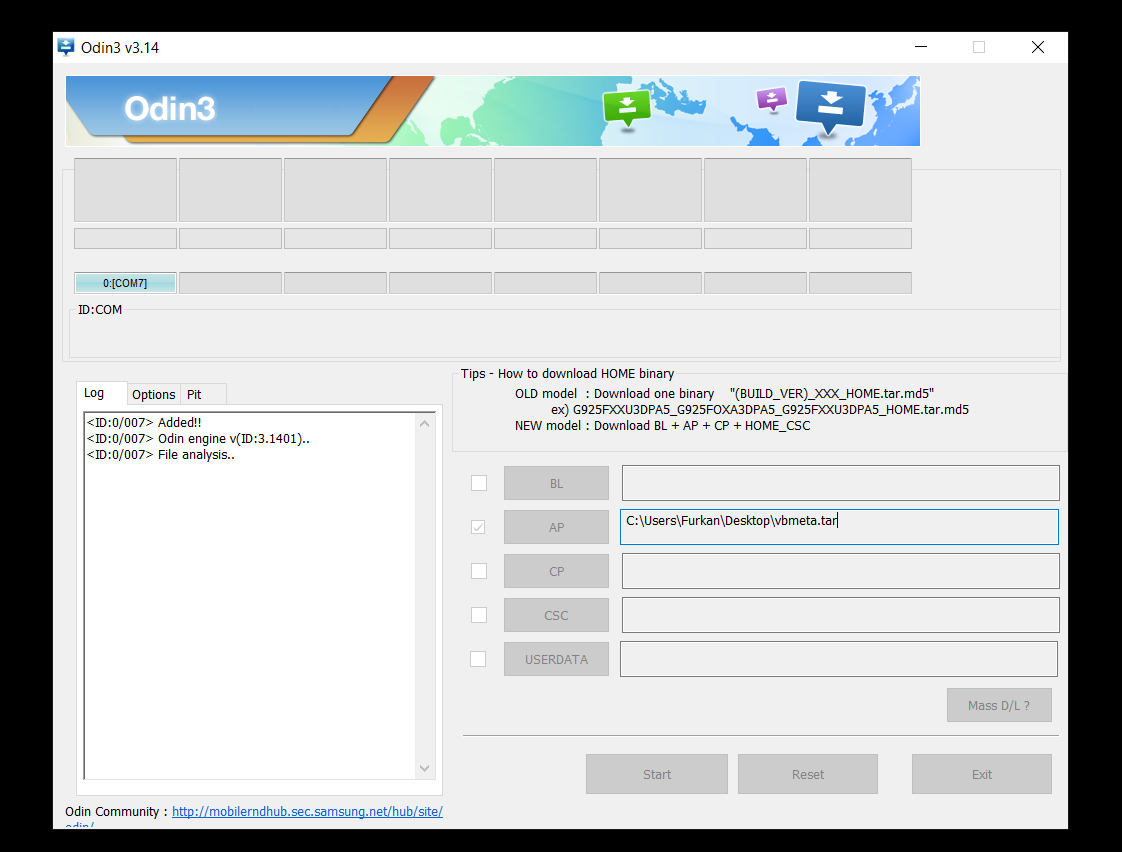Toggle the AP checkbox
This screenshot has width=1122, height=852.
point(478,527)
